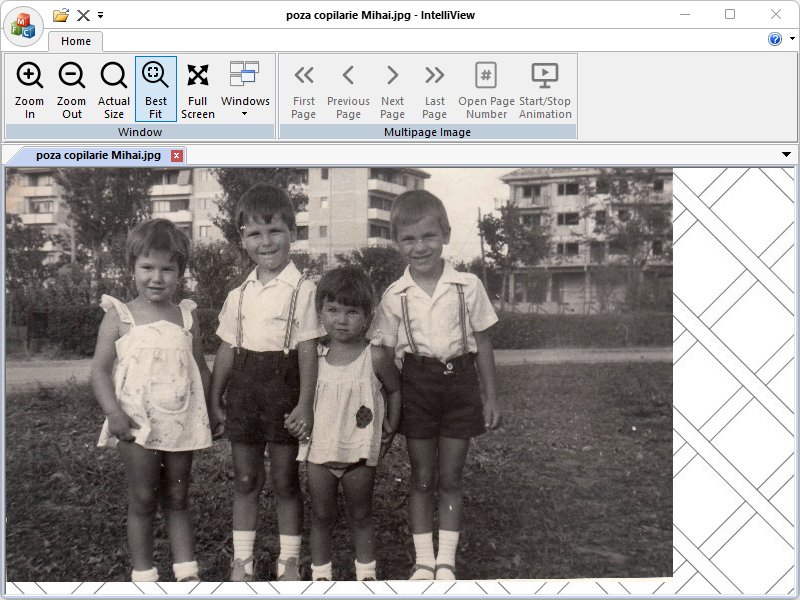
Task: Open the Help question mark icon
Action: click(775, 39)
